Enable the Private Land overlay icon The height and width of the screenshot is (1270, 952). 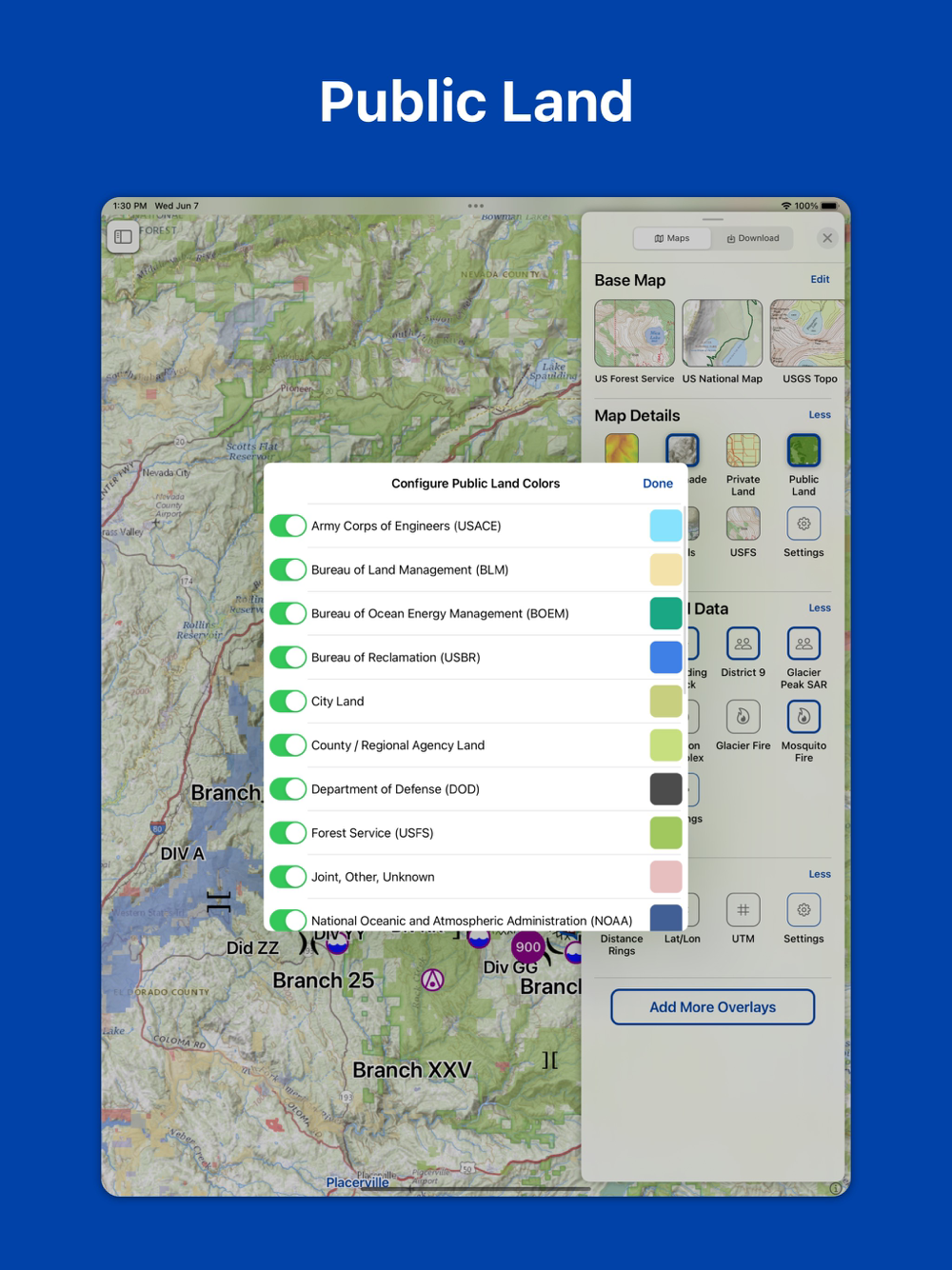[743, 451]
